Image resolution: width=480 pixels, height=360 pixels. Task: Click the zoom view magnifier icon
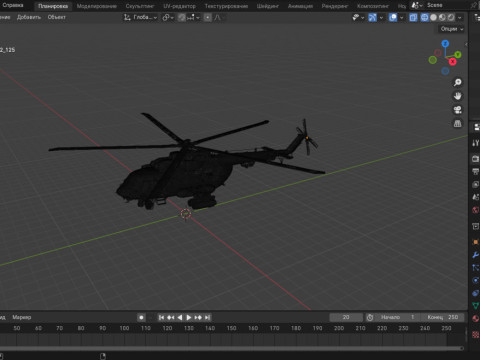pyautogui.click(x=458, y=82)
